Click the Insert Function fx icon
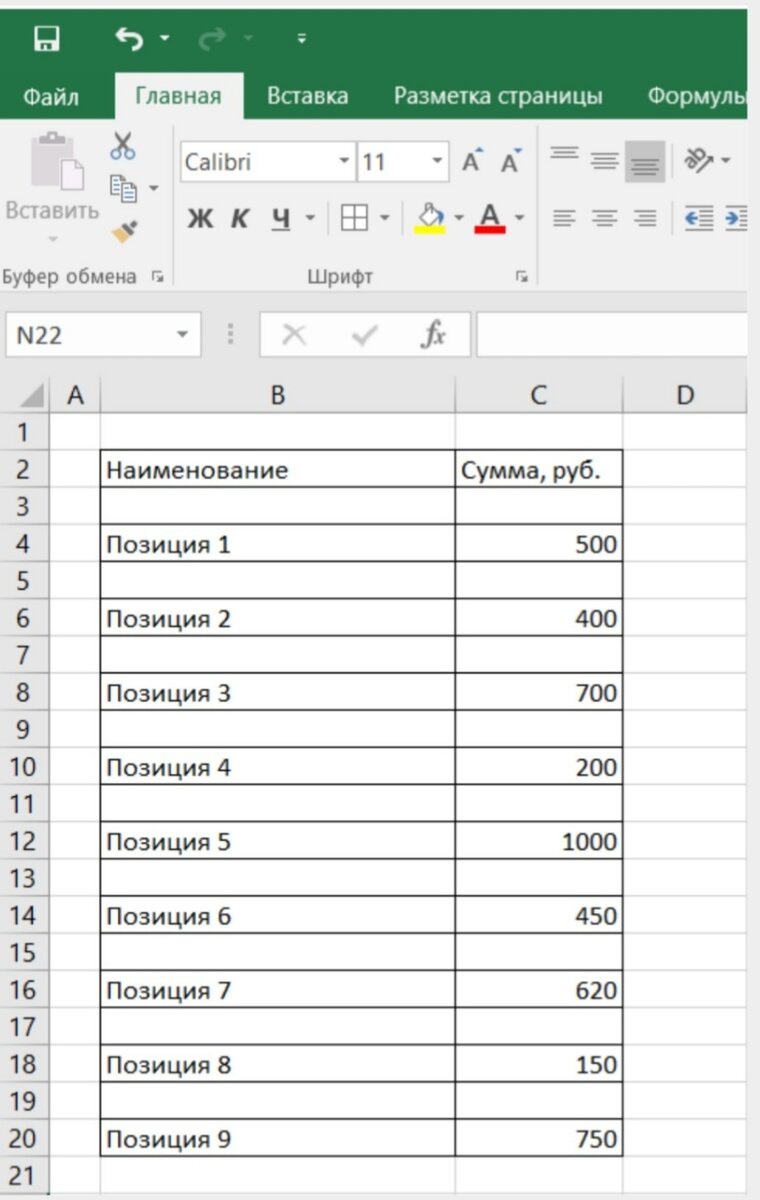760x1200 pixels. point(433,336)
